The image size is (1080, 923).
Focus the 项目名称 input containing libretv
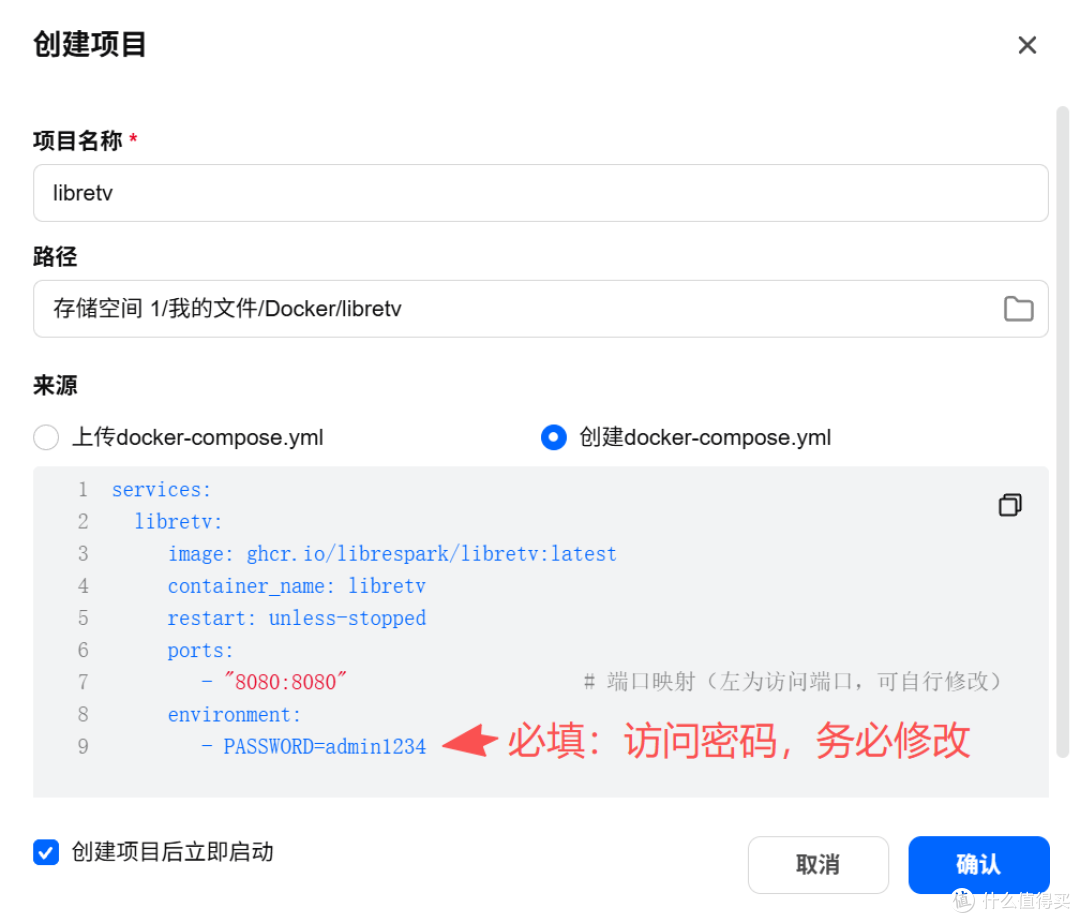pos(541,193)
